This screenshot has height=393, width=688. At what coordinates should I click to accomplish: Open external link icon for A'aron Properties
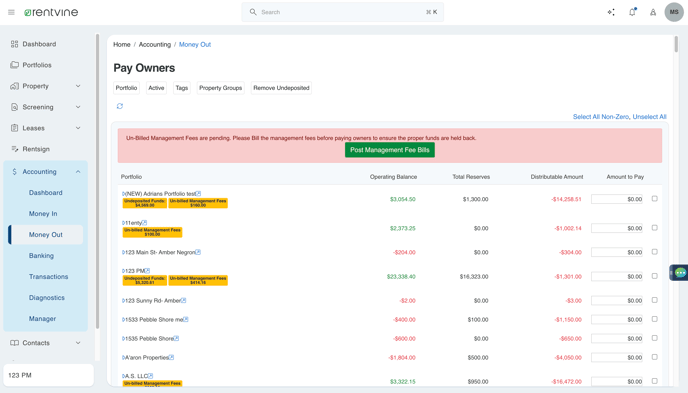tap(172, 357)
